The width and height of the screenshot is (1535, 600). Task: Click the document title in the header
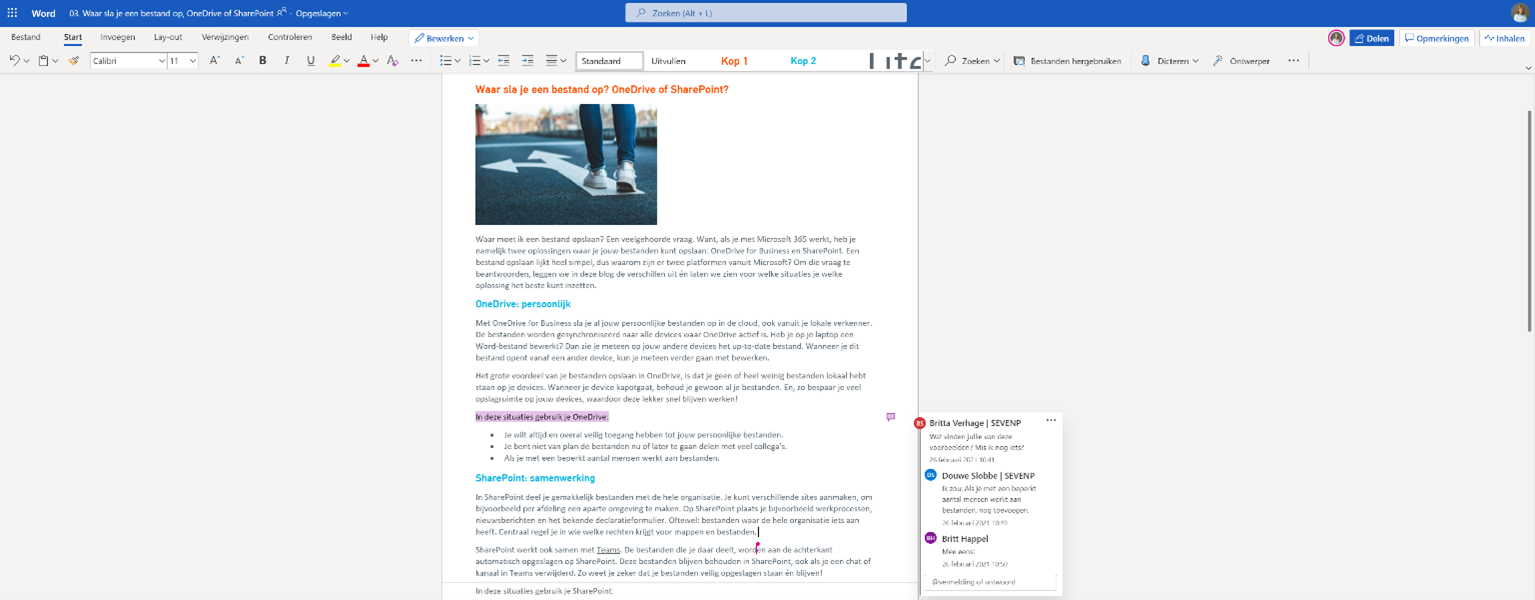(172, 13)
